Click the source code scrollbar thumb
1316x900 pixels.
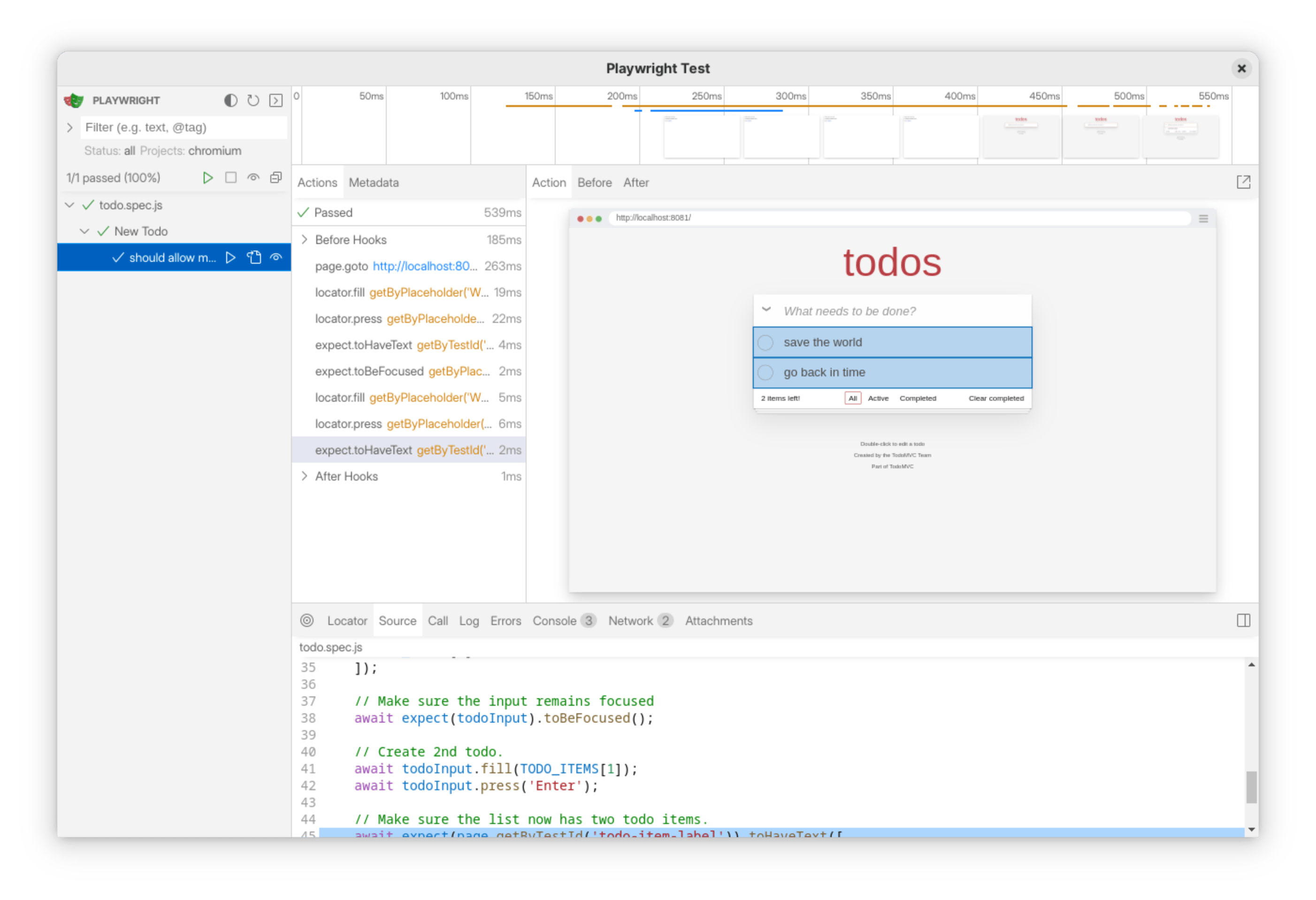tap(1251, 787)
